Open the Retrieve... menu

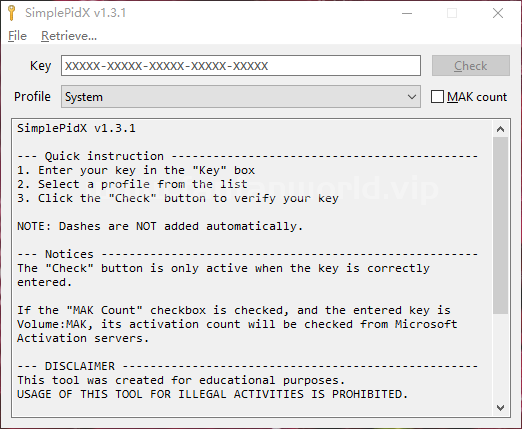[x=69, y=36]
